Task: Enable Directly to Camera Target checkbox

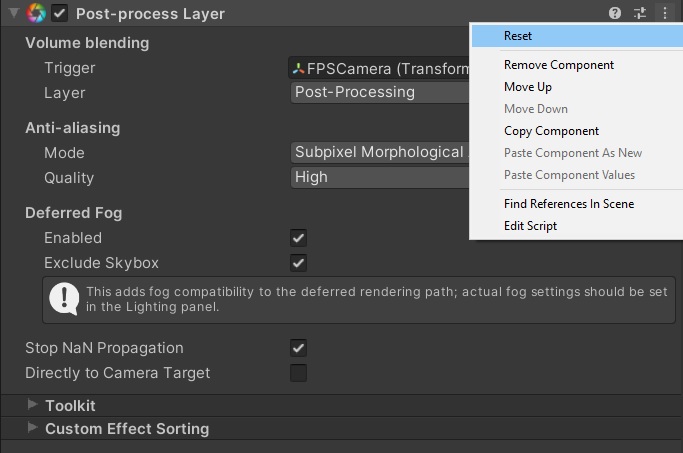Action: coord(298,373)
